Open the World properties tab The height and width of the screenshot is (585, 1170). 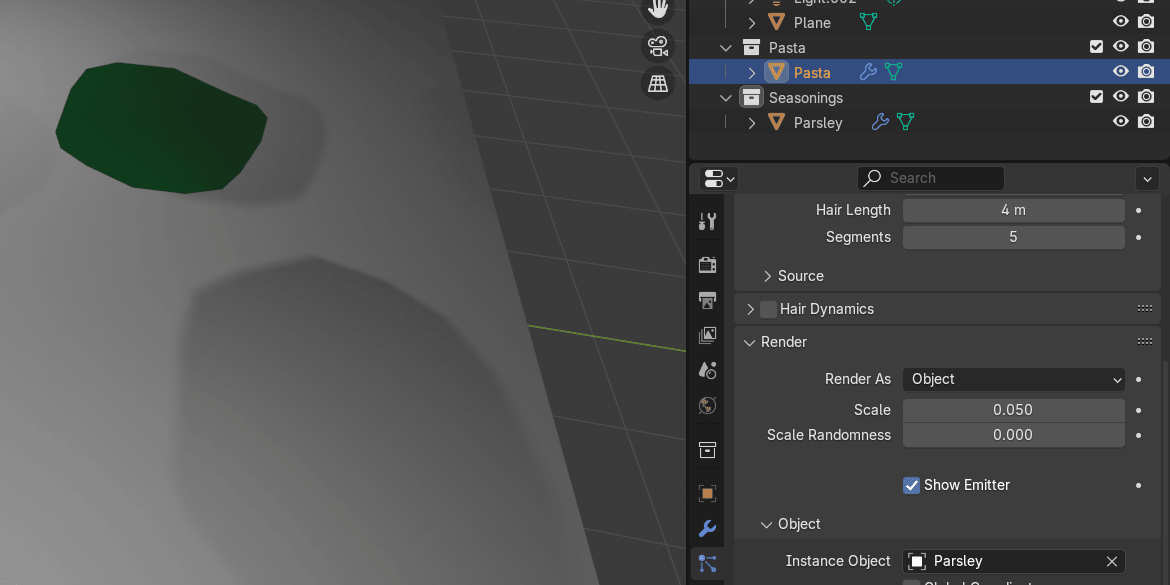(708, 405)
